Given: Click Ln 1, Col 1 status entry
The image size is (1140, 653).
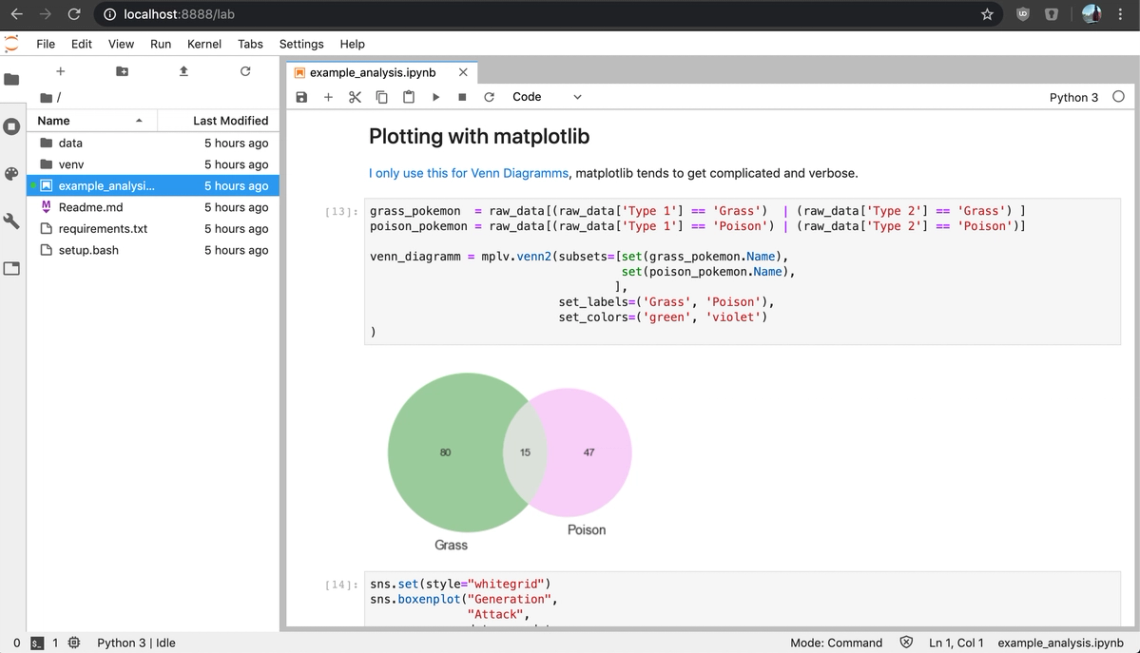Looking at the screenshot, I should click(x=956, y=643).
